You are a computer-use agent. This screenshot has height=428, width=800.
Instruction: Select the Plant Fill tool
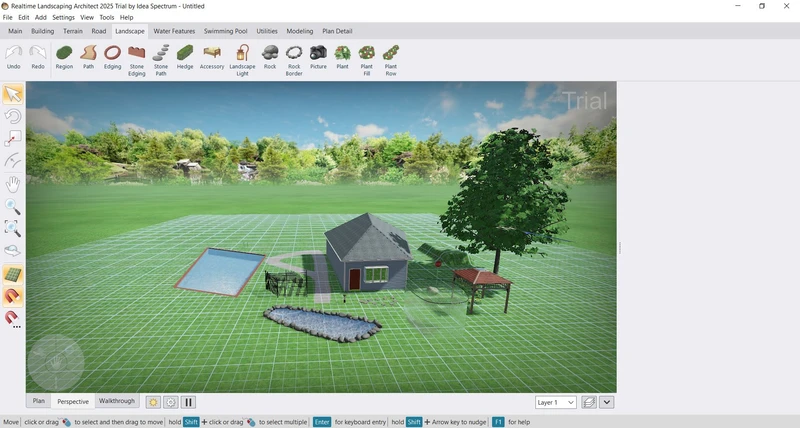click(366, 60)
